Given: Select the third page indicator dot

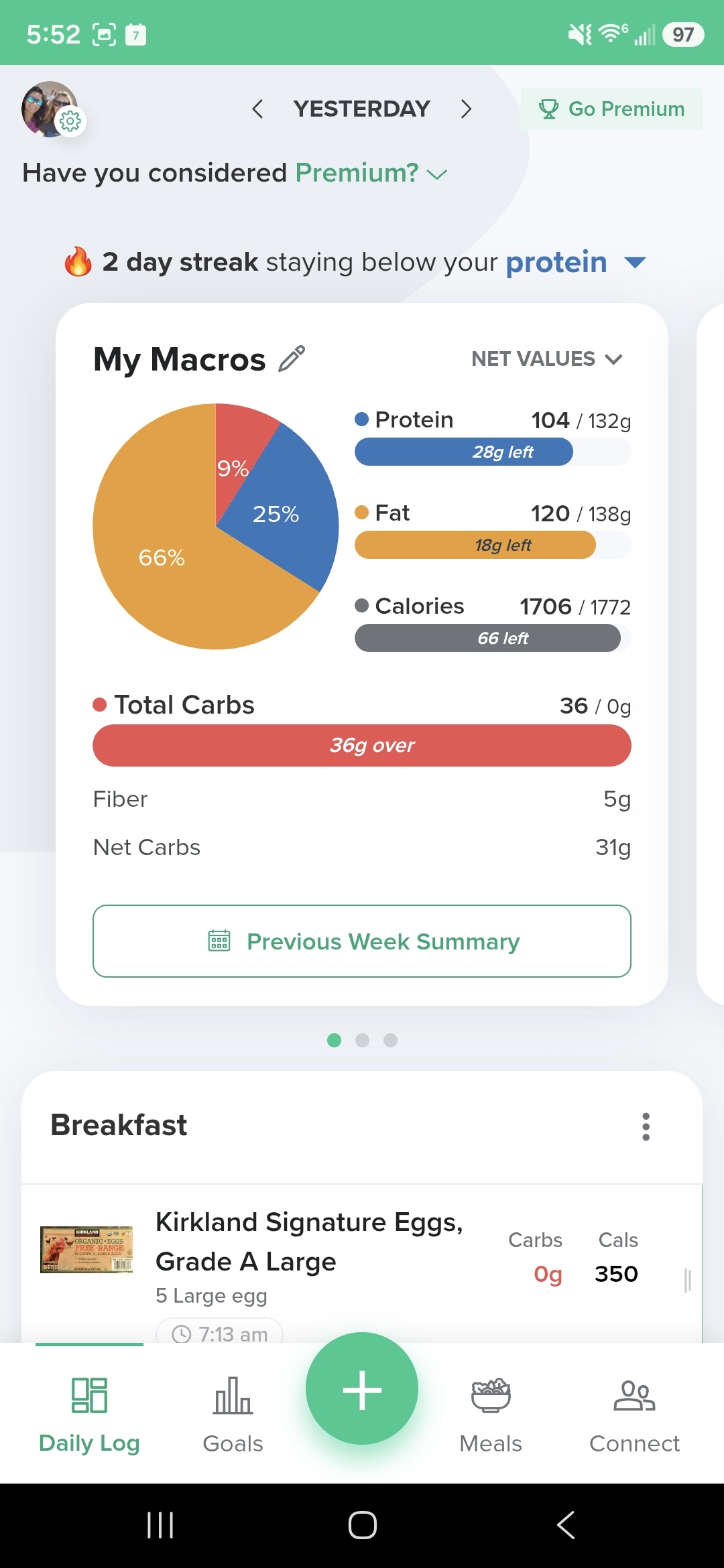Looking at the screenshot, I should point(390,1040).
